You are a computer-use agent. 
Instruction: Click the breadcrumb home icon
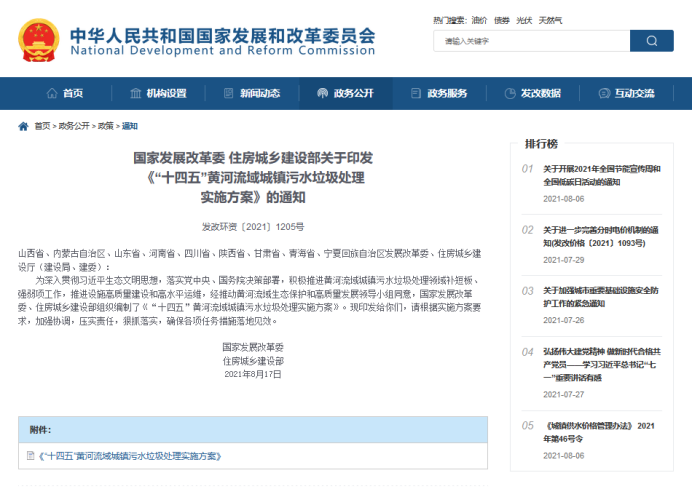point(23,127)
